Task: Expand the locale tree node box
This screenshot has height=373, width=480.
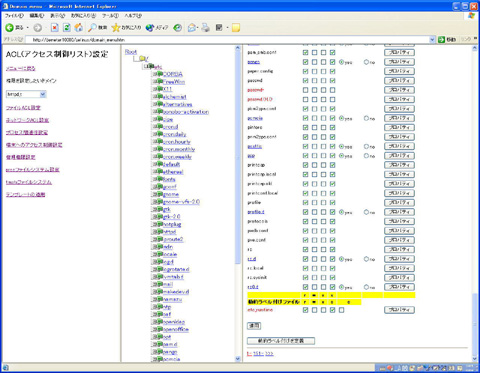Action: click(x=155, y=254)
